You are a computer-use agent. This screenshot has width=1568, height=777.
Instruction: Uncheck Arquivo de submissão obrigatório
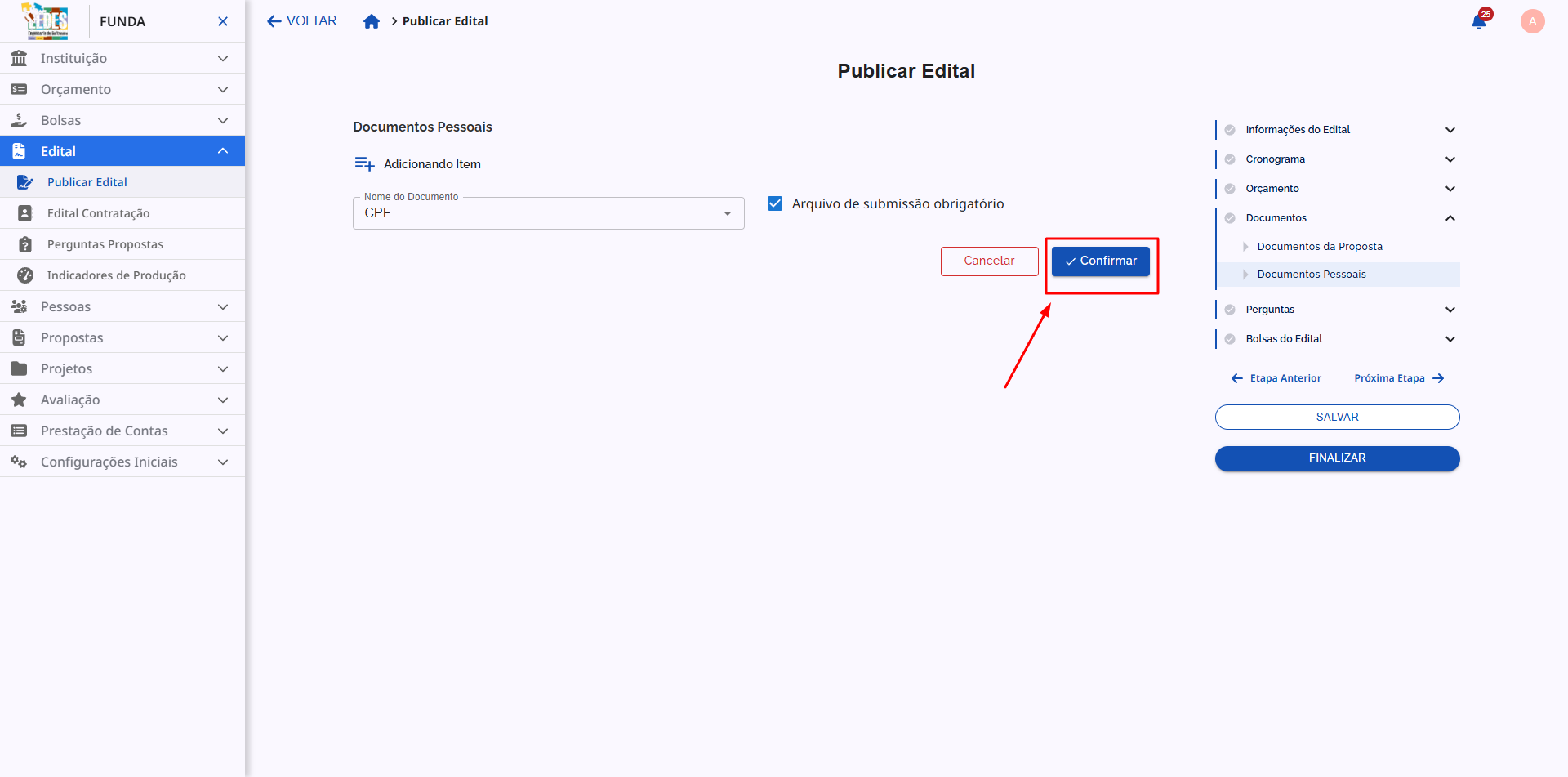(x=775, y=203)
